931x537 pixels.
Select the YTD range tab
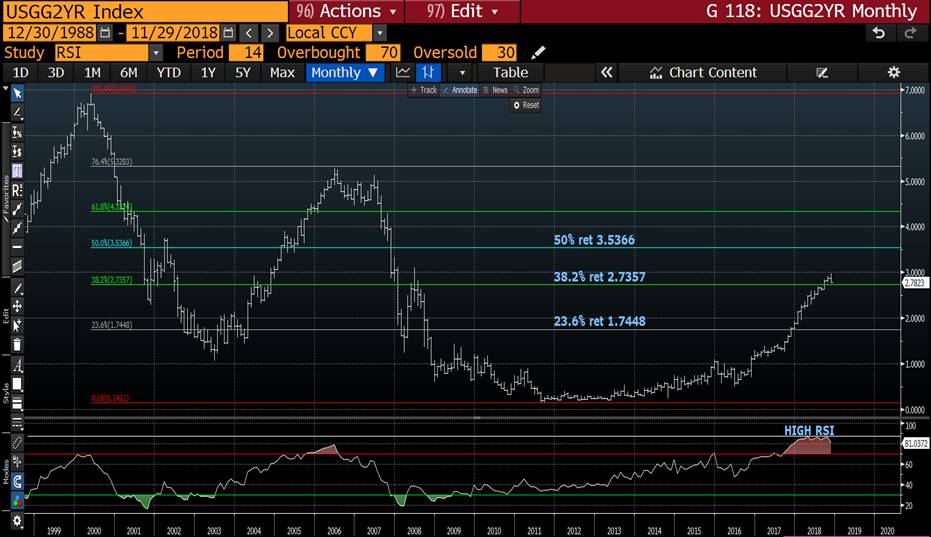(168, 72)
